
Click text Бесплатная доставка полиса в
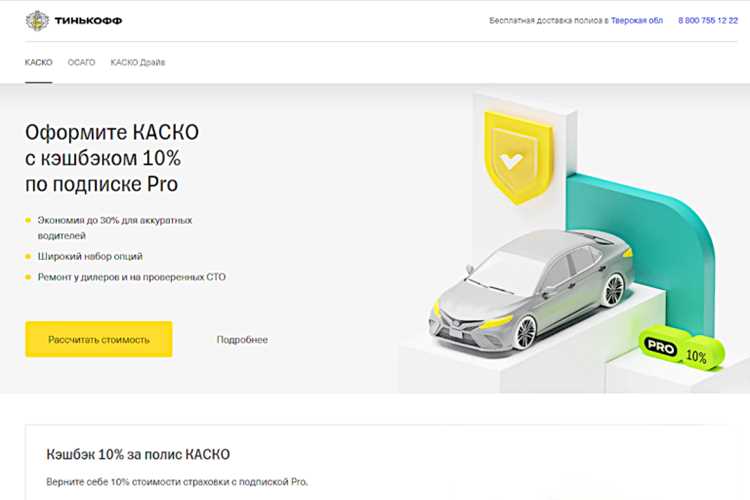pyautogui.click(x=549, y=21)
